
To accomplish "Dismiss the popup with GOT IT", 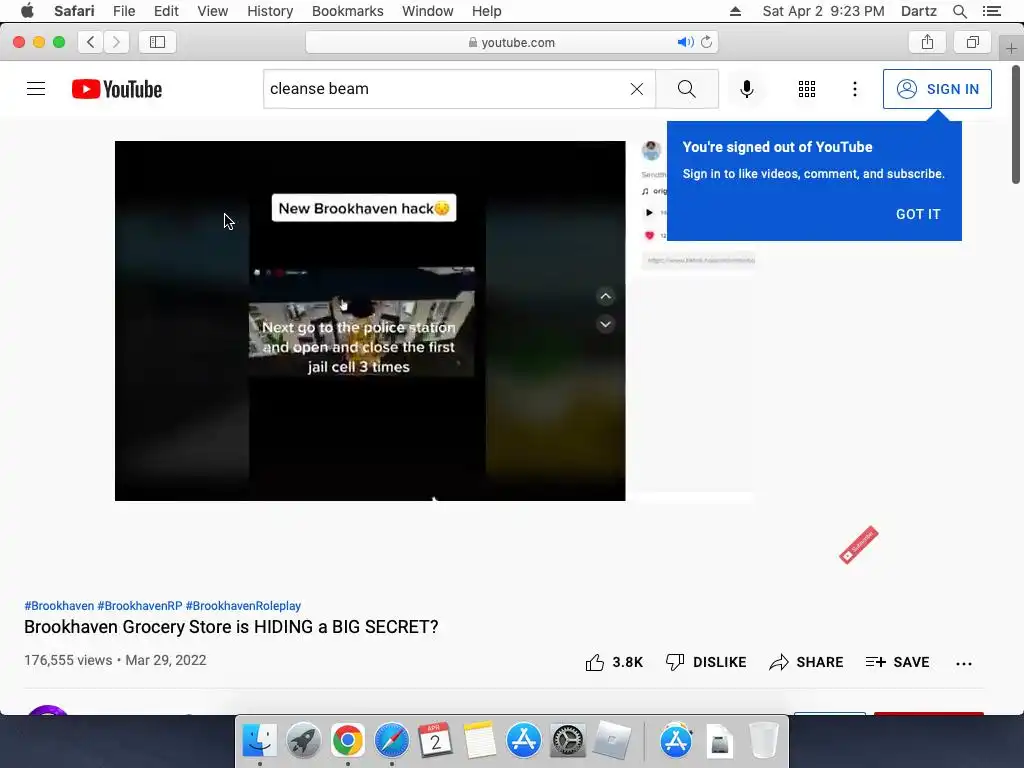I will (918, 214).
